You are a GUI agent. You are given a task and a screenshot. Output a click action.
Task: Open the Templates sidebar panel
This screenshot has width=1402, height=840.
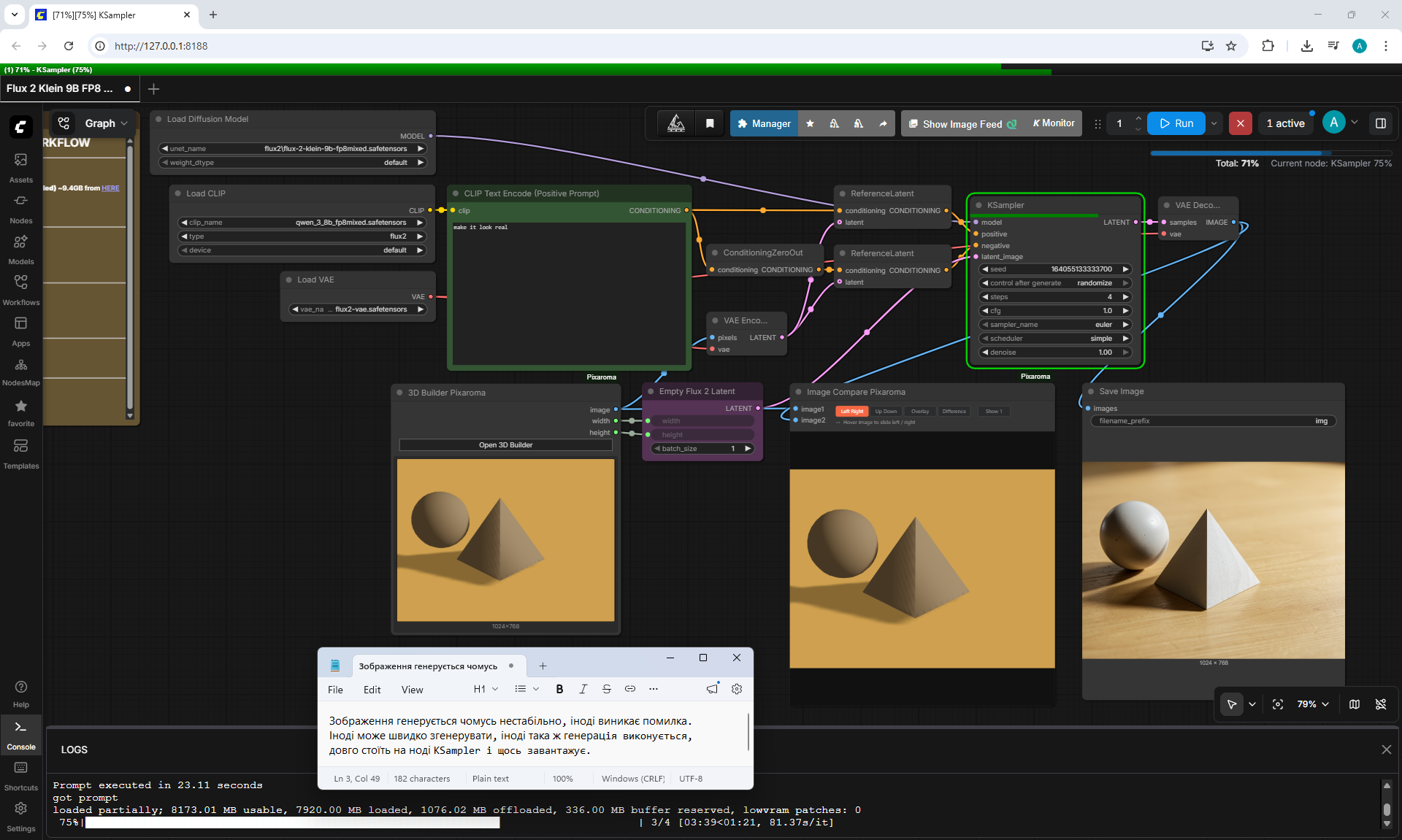point(20,453)
